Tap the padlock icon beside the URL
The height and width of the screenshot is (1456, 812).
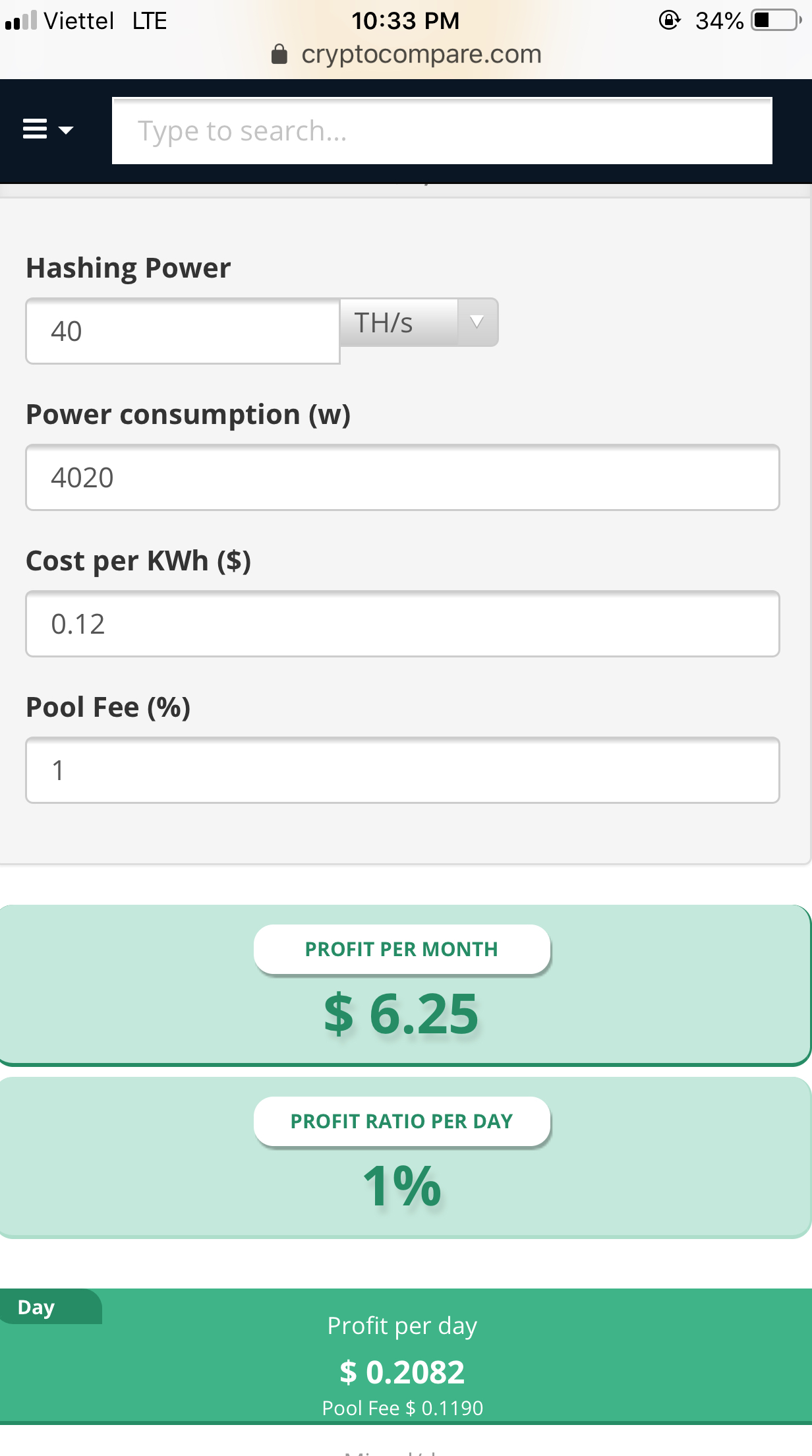click(x=279, y=54)
